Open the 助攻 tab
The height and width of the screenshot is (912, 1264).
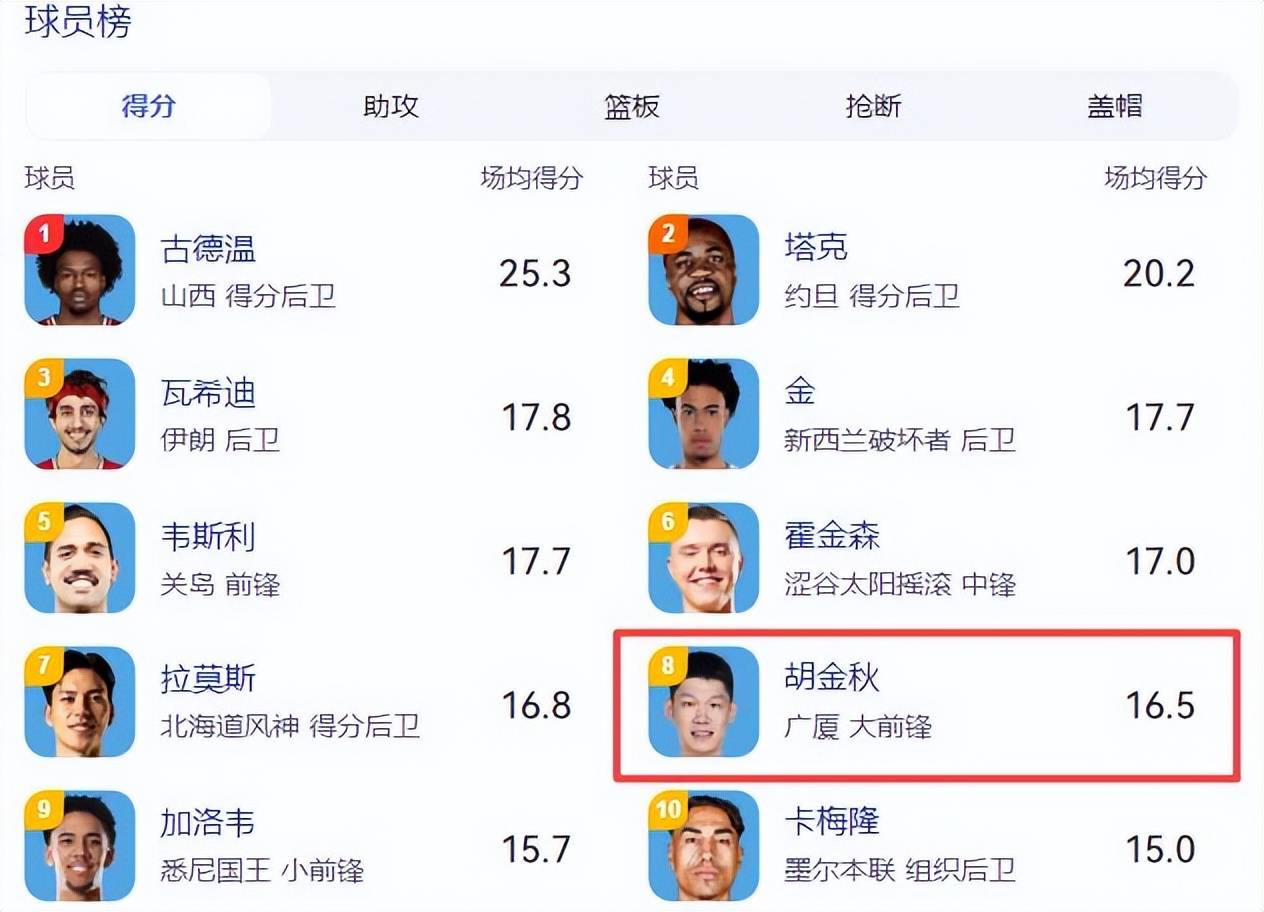390,106
